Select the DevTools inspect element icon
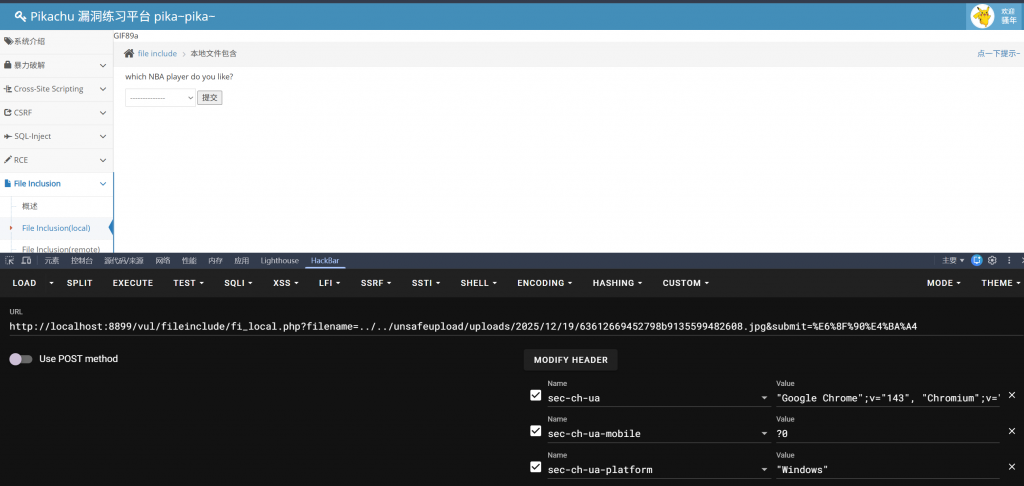Viewport: 1024px width, 486px height. click(10, 260)
